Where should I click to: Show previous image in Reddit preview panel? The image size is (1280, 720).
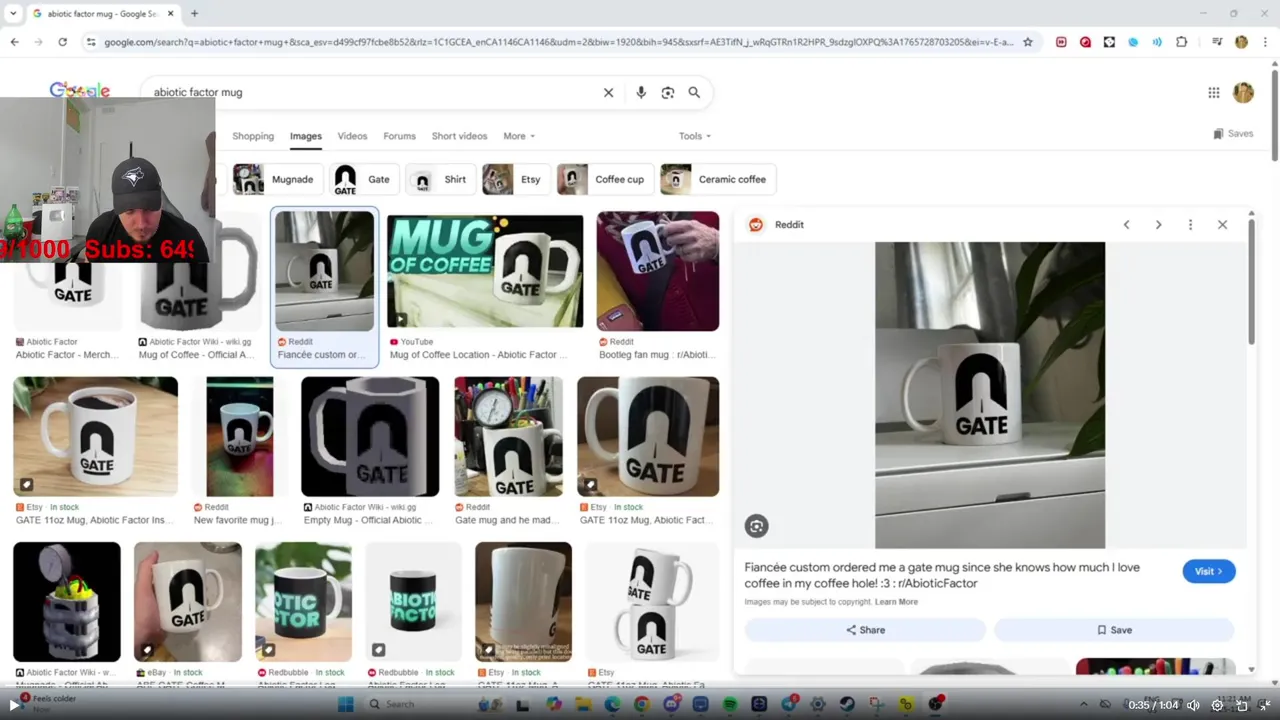tap(1126, 225)
